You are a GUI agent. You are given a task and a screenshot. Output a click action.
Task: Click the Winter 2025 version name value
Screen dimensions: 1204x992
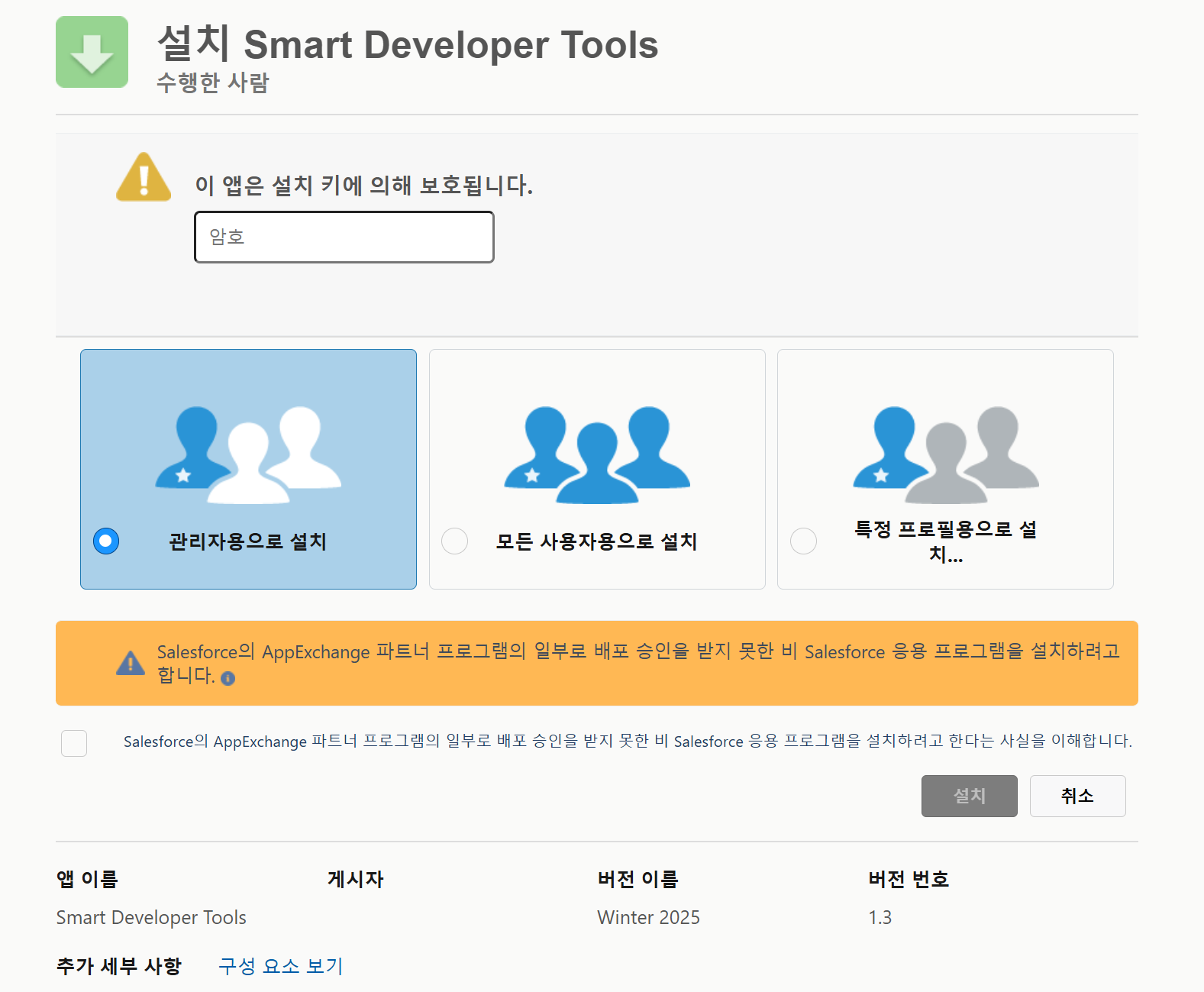tap(648, 917)
